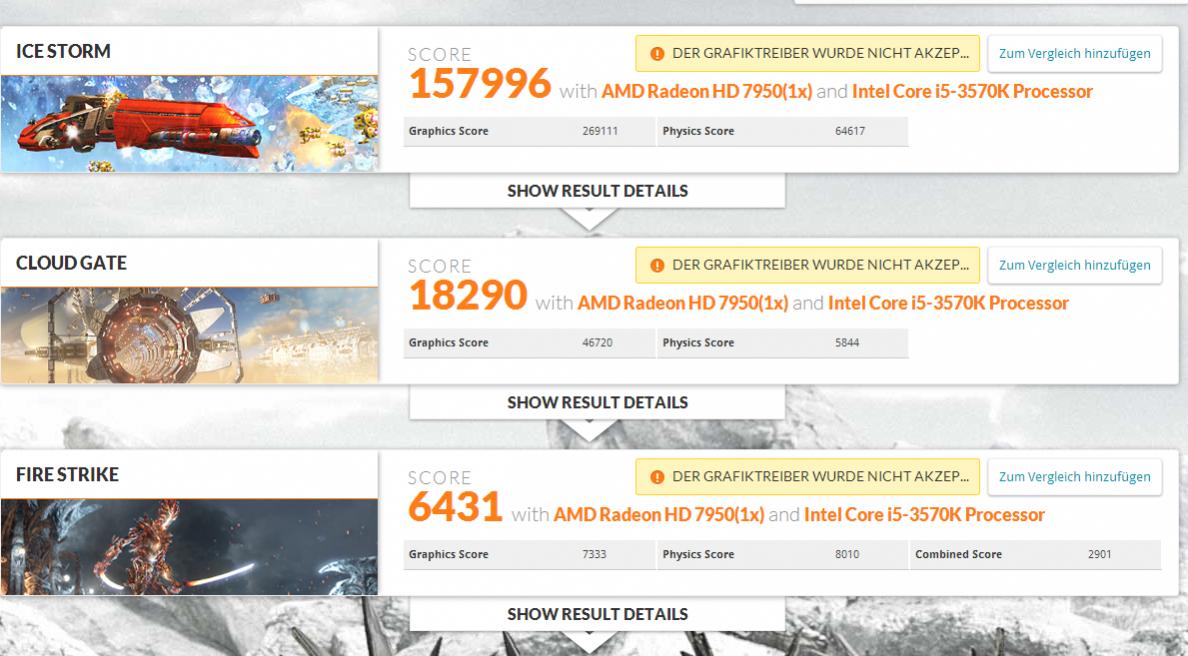Select the FIRE STRIKE title
The height and width of the screenshot is (656, 1188).
tap(67, 474)
